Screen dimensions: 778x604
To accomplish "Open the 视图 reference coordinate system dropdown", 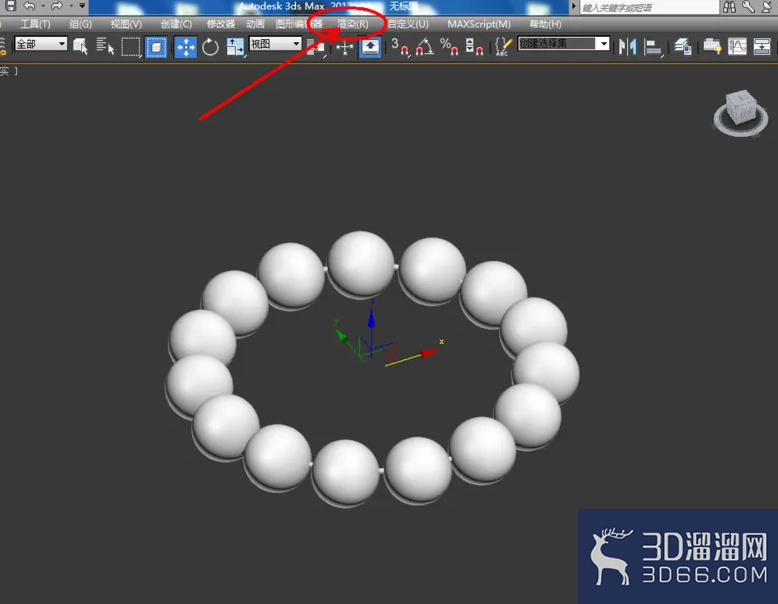I will pos(275,44).
